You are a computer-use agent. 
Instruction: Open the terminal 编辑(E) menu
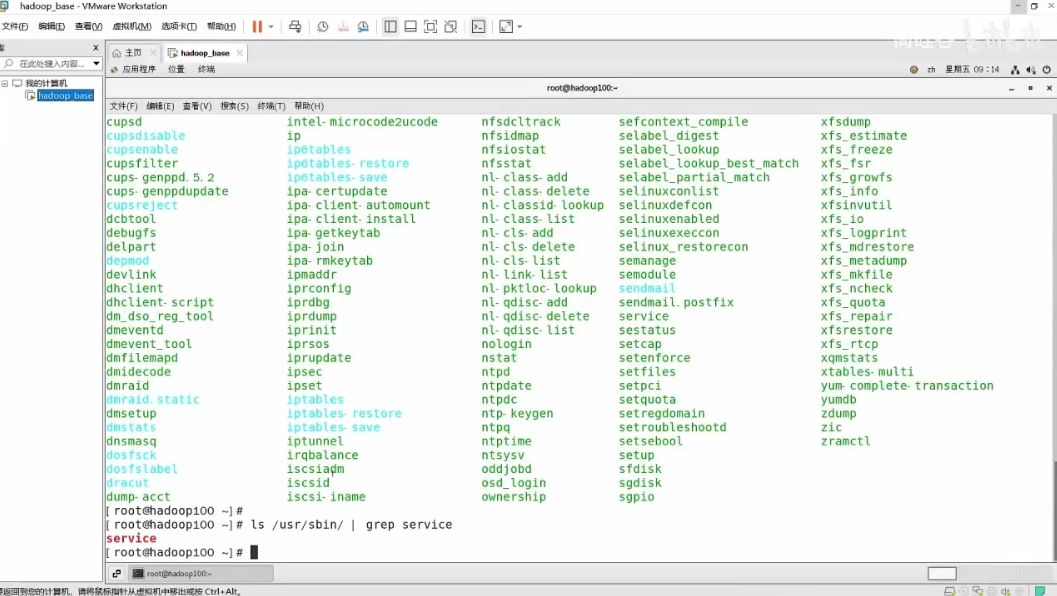160,106
